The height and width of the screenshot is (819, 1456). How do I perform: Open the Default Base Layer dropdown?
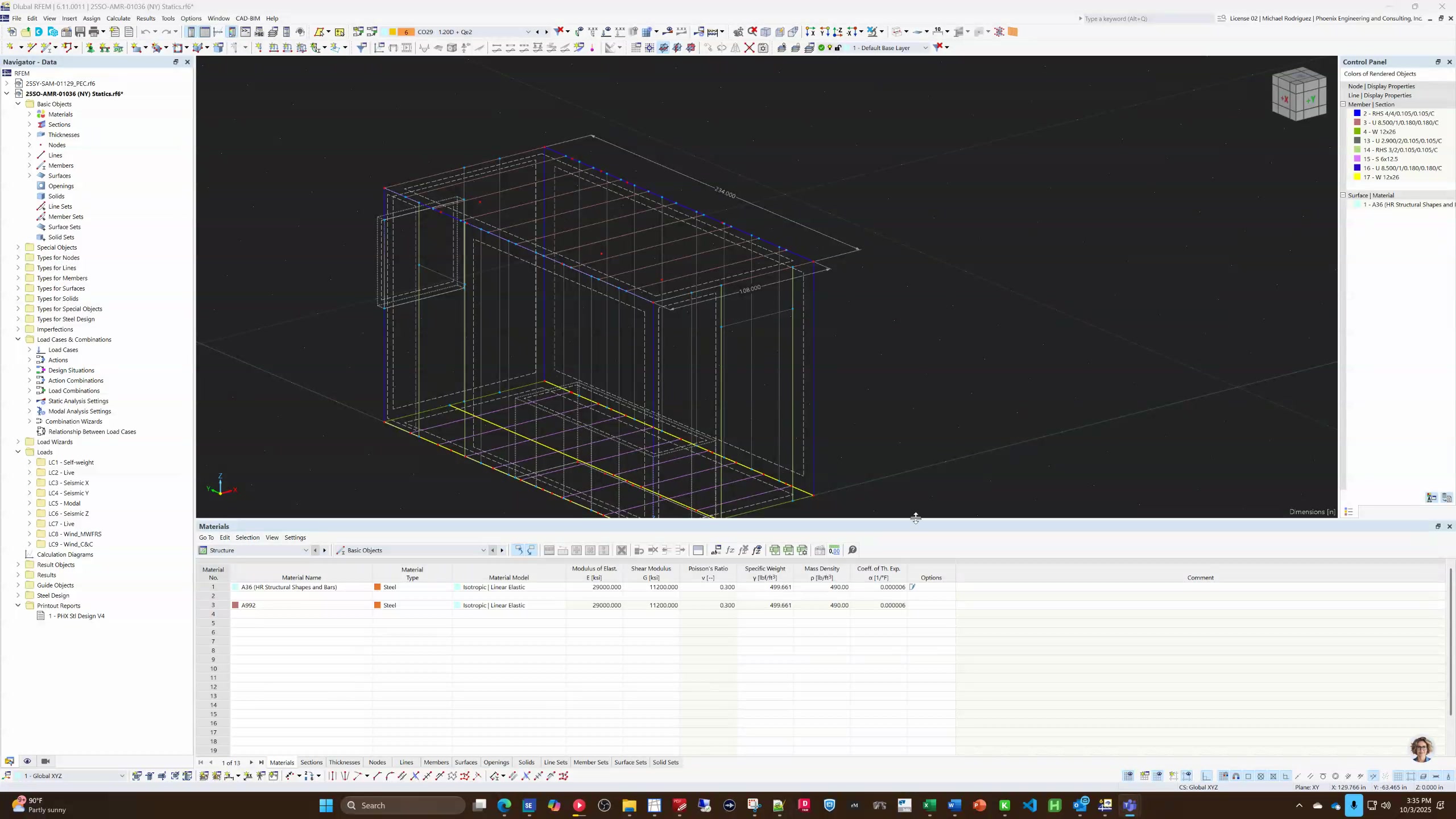tap(925, 48)
